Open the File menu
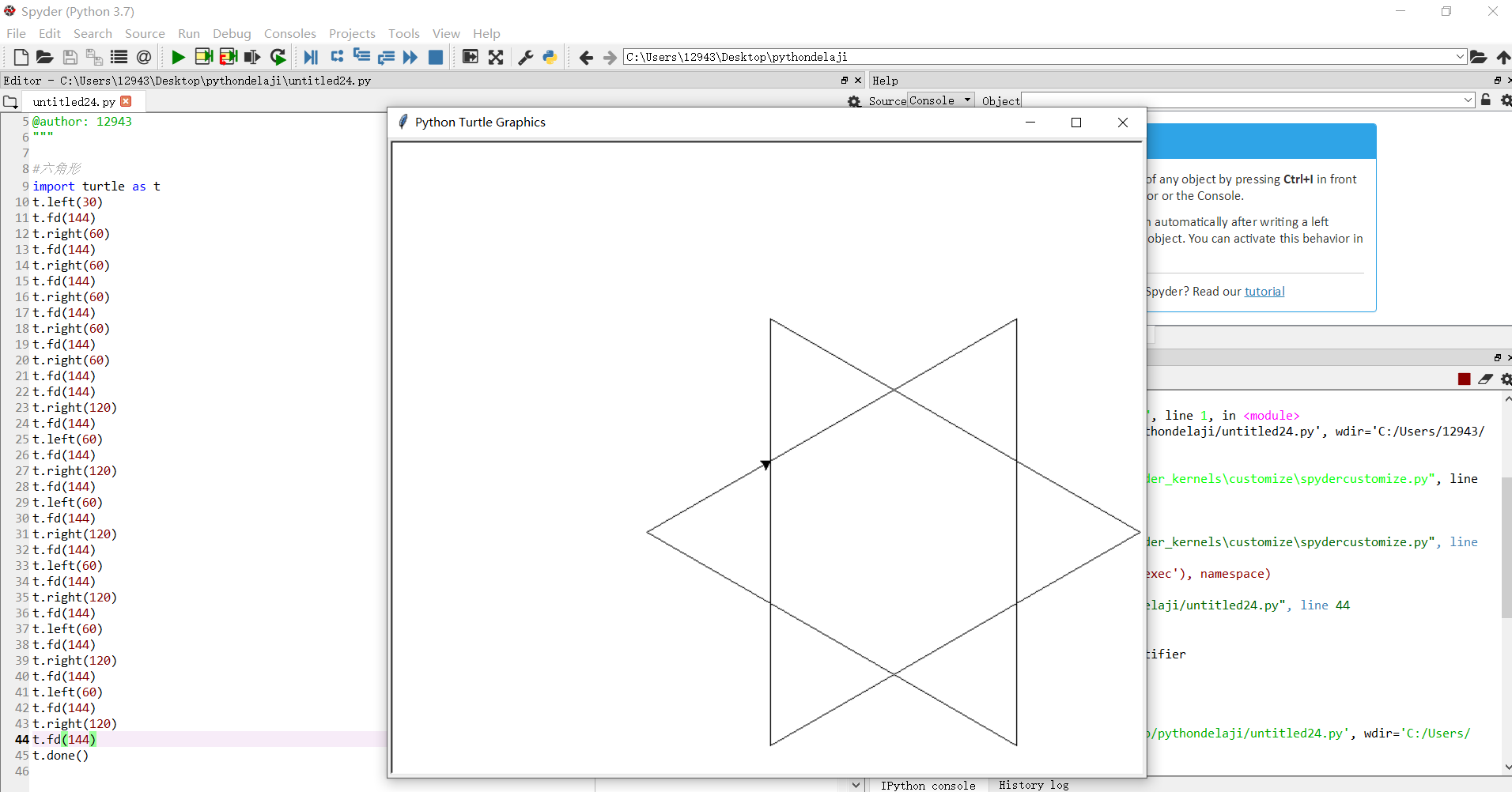 pyautogui.click(x=16, y=33)
